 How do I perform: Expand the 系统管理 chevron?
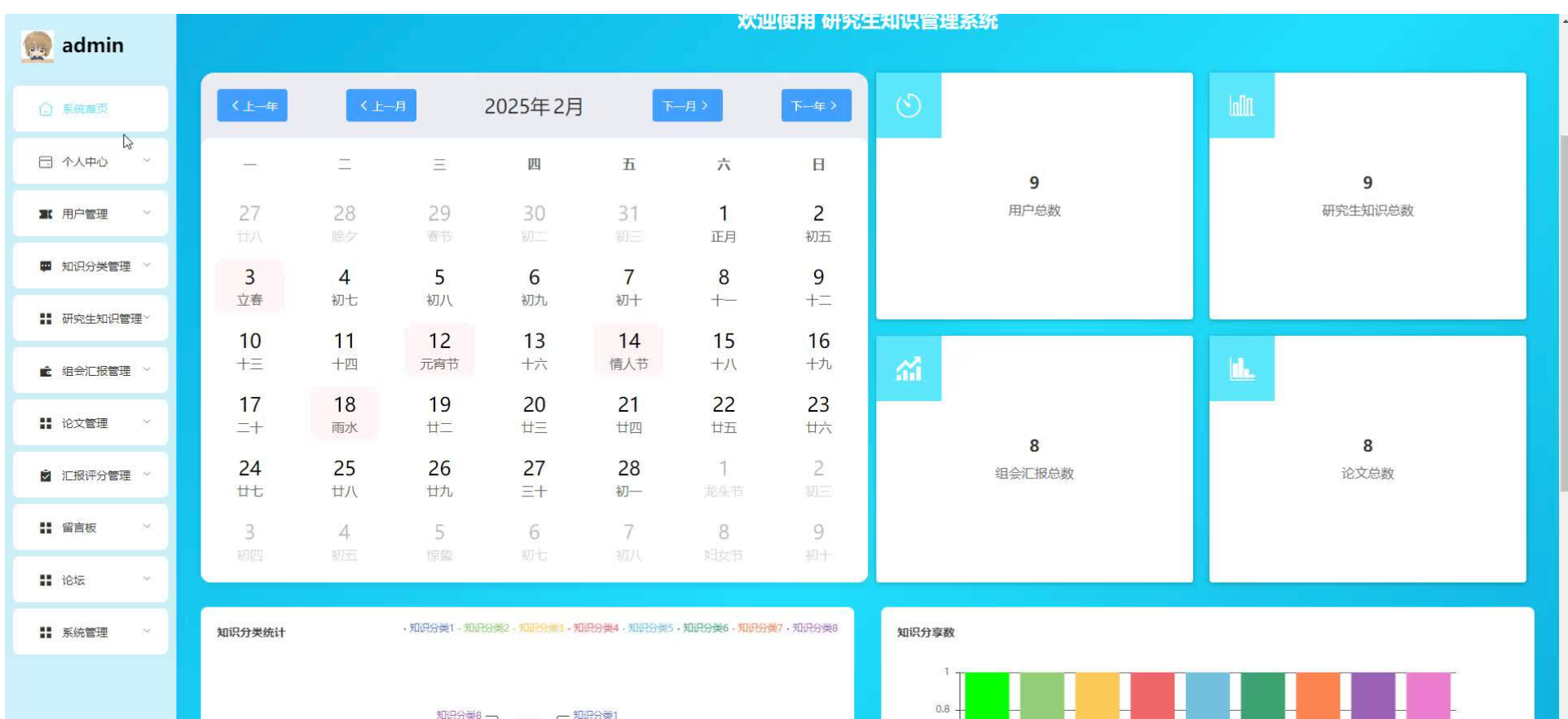(x=147, y=631)
